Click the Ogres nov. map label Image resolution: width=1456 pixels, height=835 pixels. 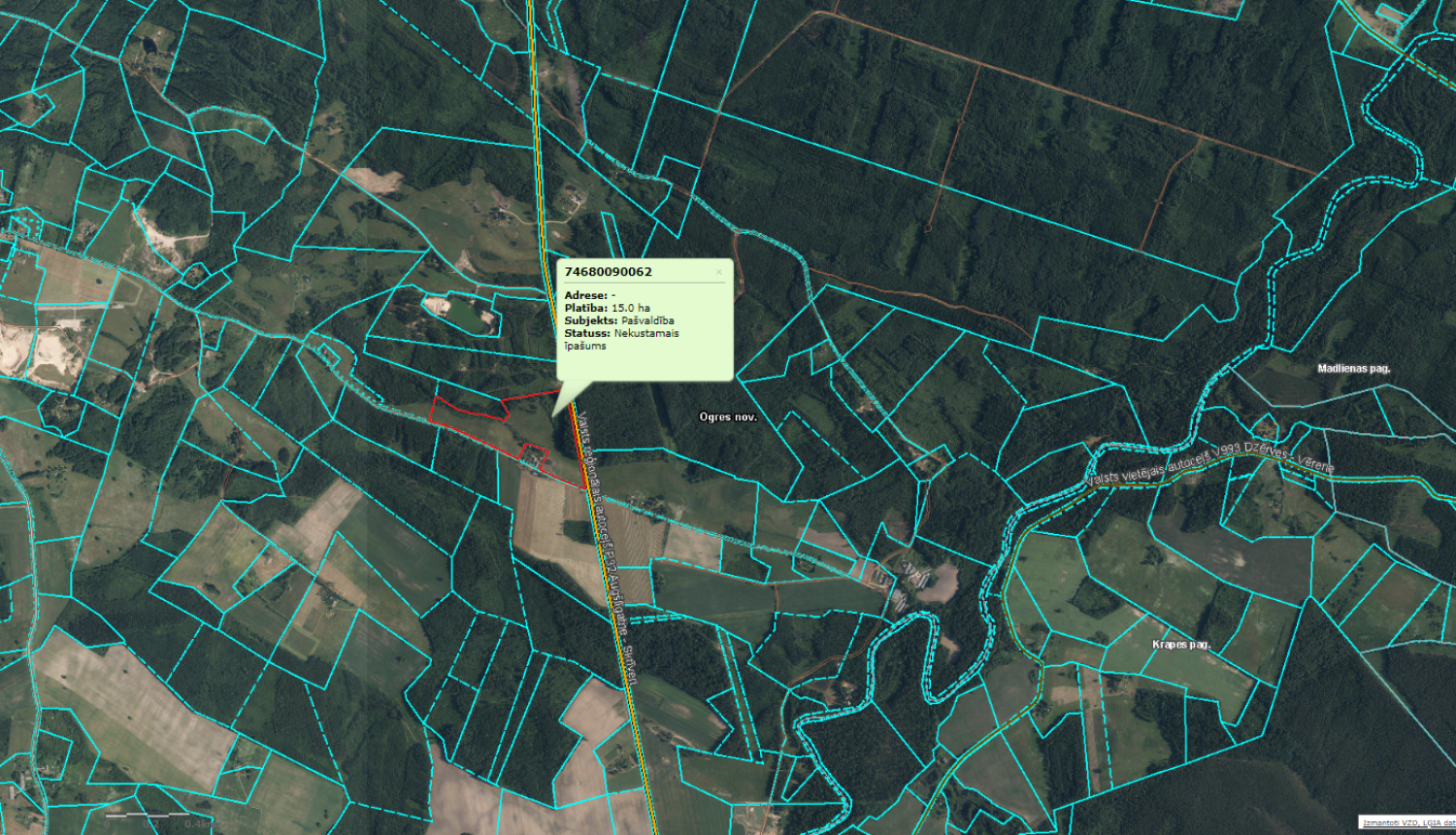pyautogui.click(x=728, y=417)
